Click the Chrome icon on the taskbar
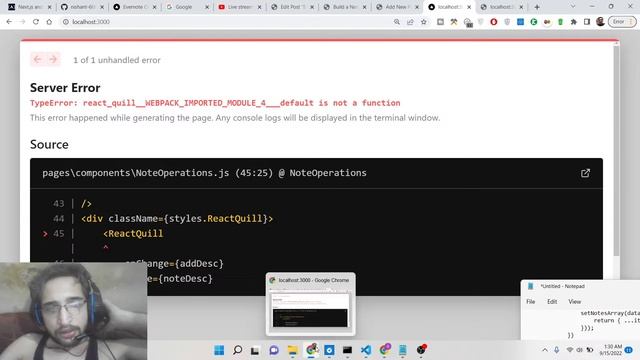 point(312,350)
